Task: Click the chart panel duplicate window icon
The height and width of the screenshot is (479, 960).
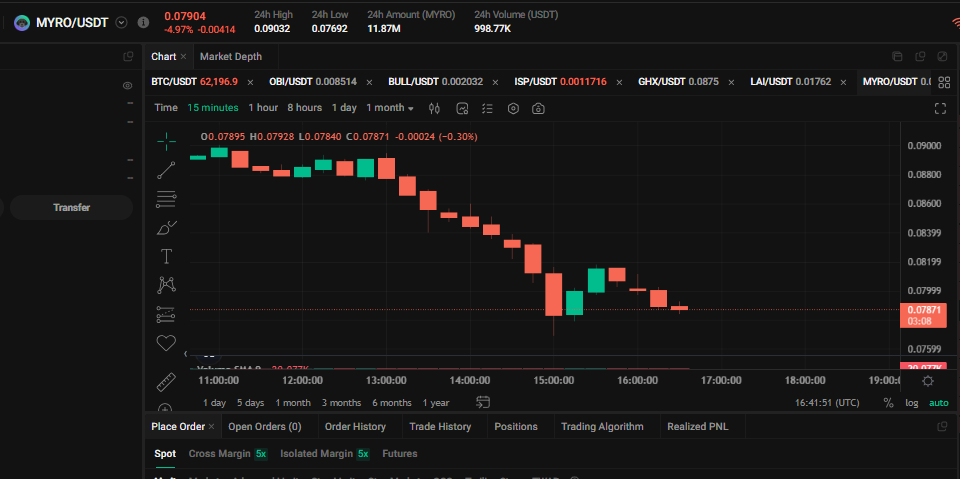Action: point(920,56)
